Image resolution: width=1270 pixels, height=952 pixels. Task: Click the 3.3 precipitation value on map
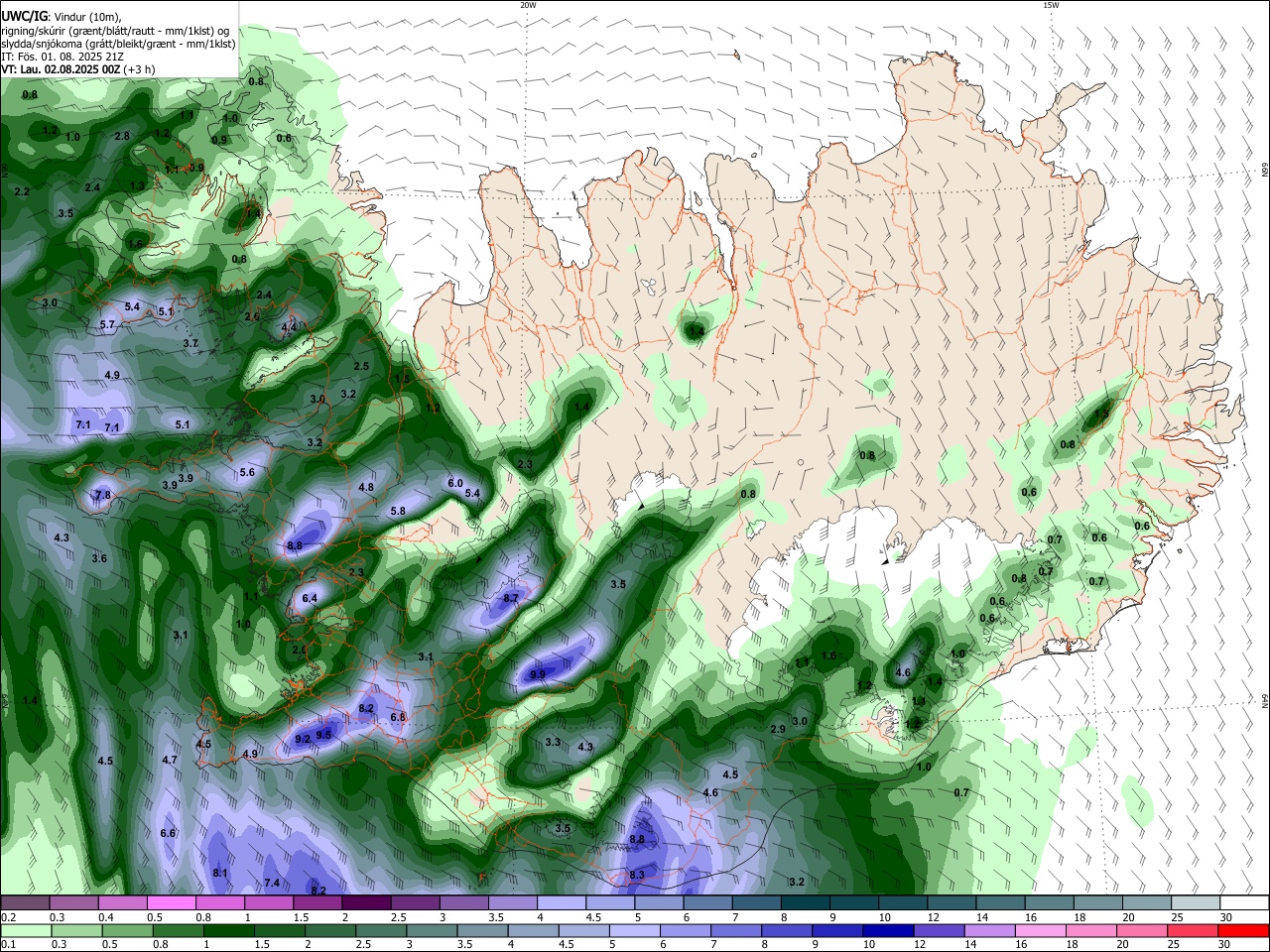tap(553, 742)
